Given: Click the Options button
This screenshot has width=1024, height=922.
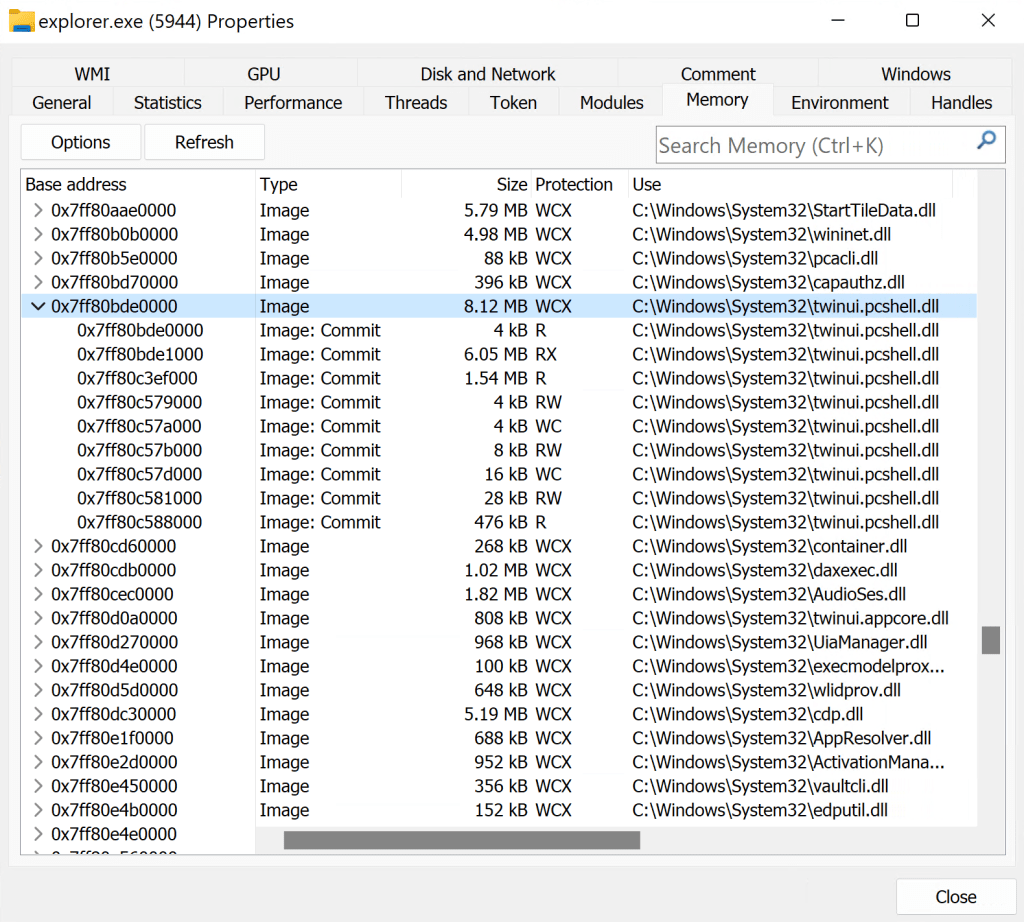Looking at the screenshot, I should pos(81,142).
